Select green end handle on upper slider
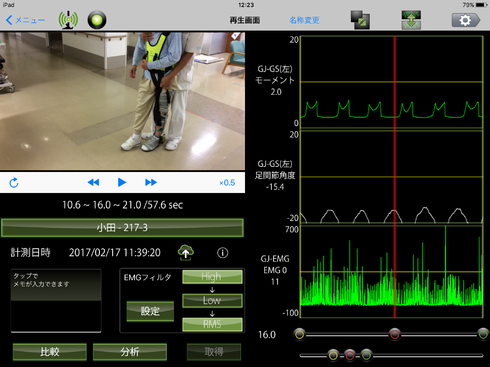This screenshot has width=490, height=367. (483, 334)
